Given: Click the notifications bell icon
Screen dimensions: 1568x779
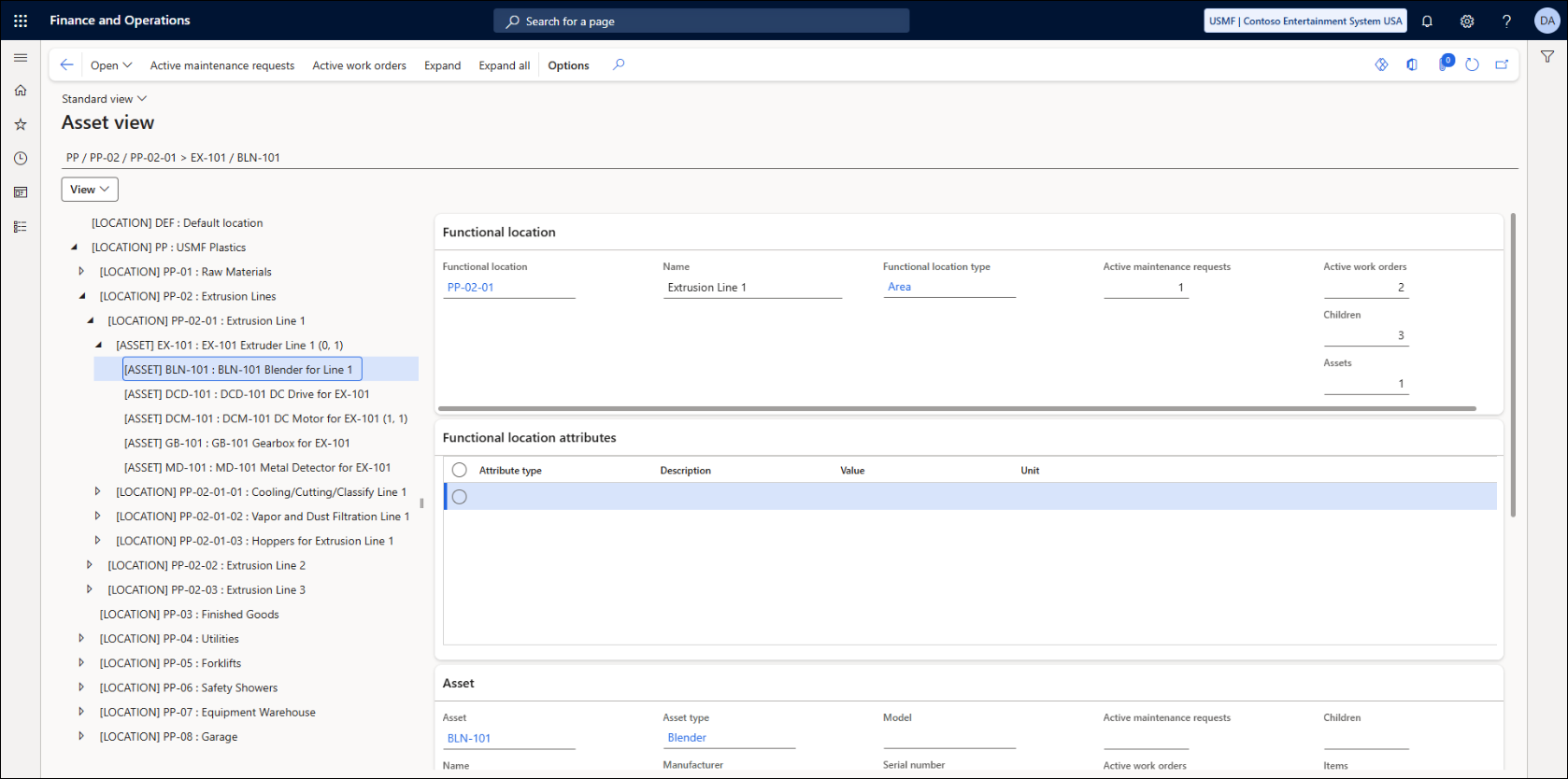Looking at the screenshot, I should point(1427,21).
